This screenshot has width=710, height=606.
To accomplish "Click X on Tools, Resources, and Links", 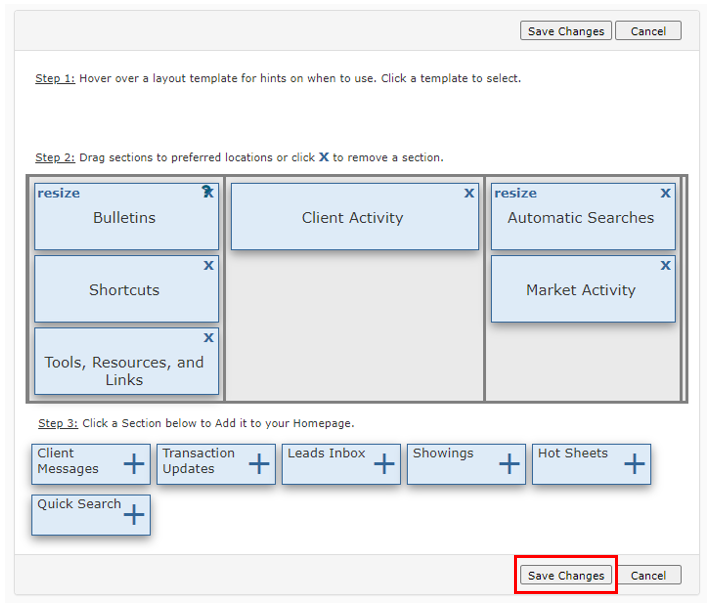I will click(208, 338).
